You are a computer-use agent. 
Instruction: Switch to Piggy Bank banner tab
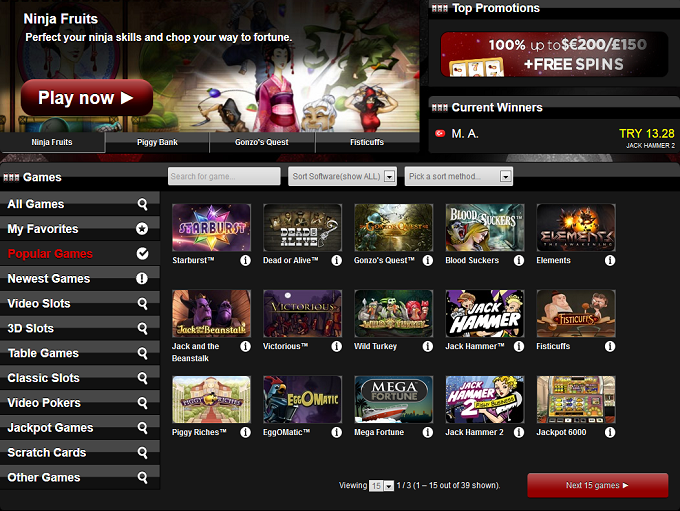(157, 142)
